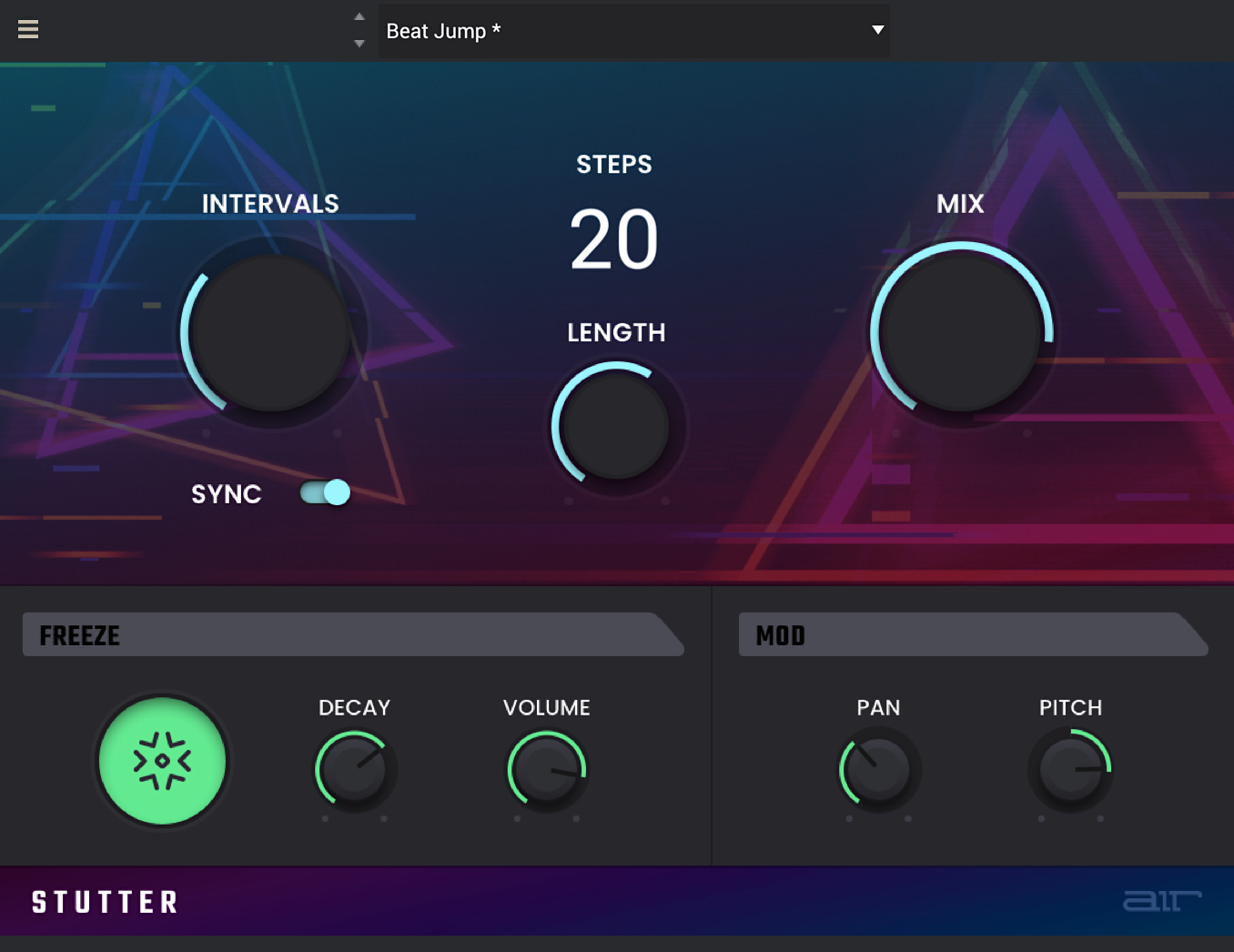The height and width of the screenshot is (952, 1234).
Task: Select next preset with down arrow
Action: pos(359,43)
